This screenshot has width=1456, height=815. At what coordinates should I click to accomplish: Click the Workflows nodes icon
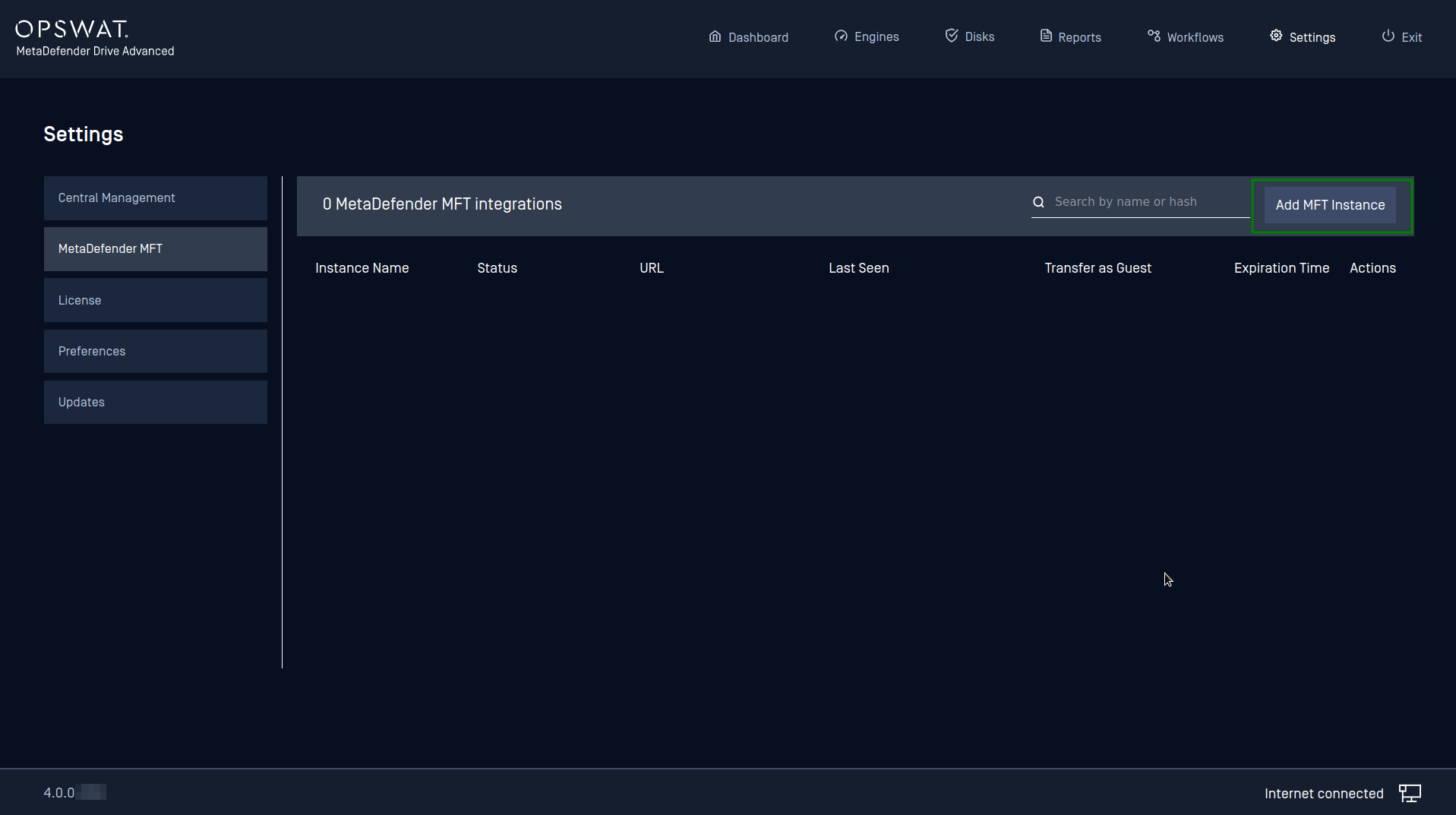click(1154, 36)
